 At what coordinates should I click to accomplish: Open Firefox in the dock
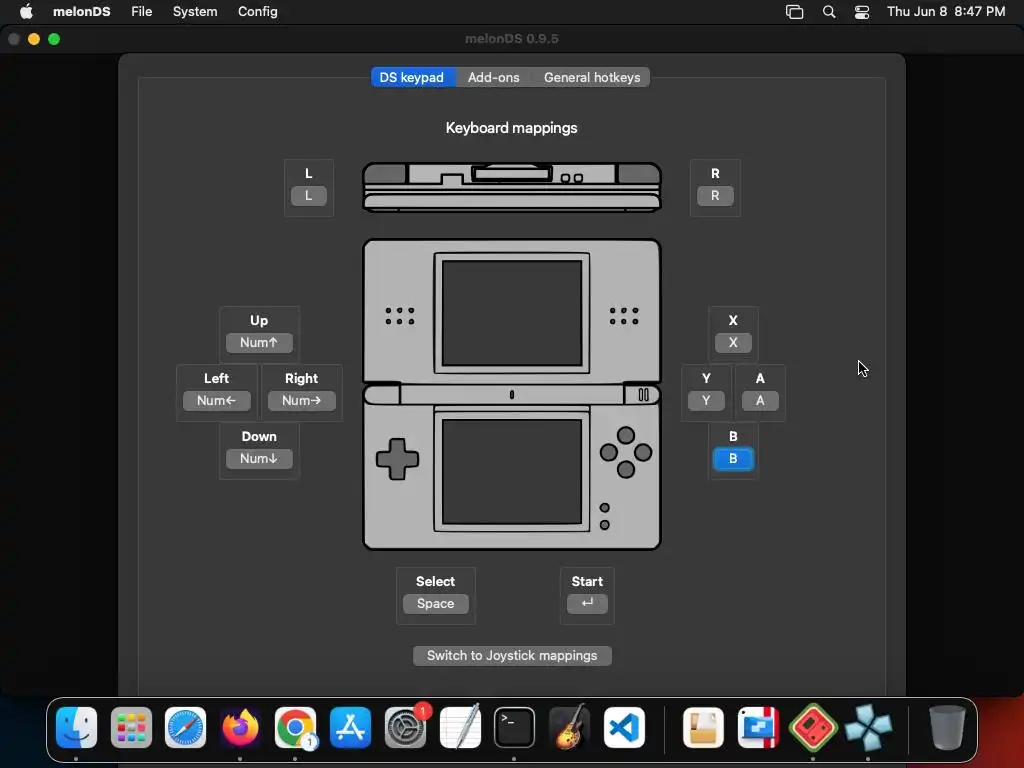point(240,727)
